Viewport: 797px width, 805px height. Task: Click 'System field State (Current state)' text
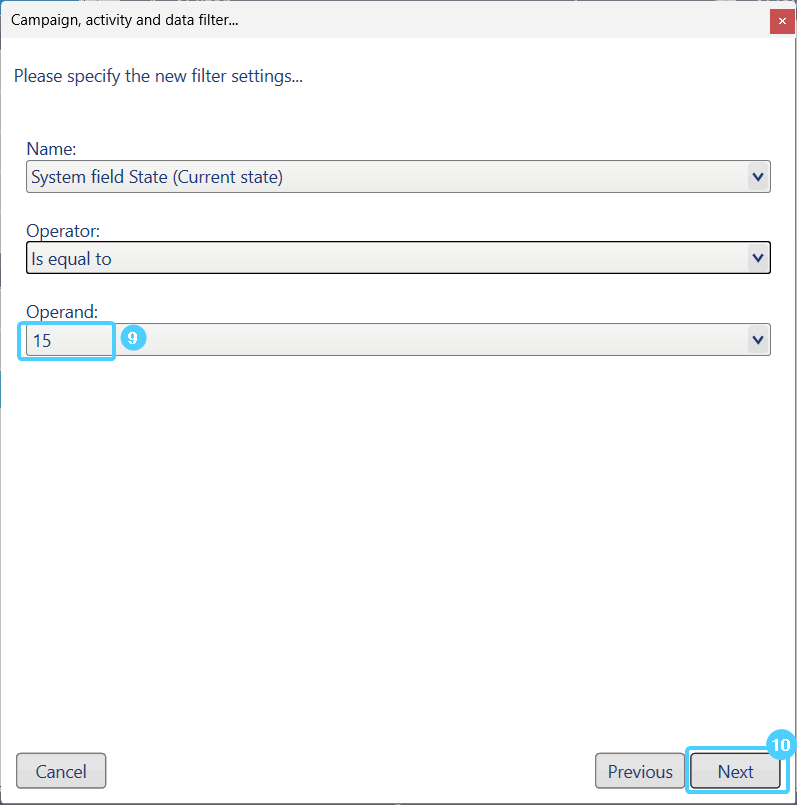157,177
